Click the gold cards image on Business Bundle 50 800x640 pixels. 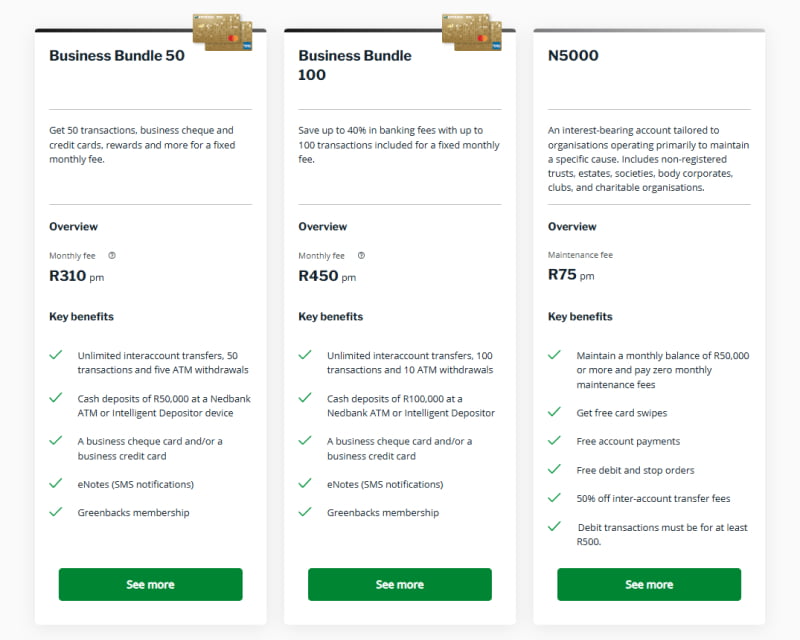222,32
